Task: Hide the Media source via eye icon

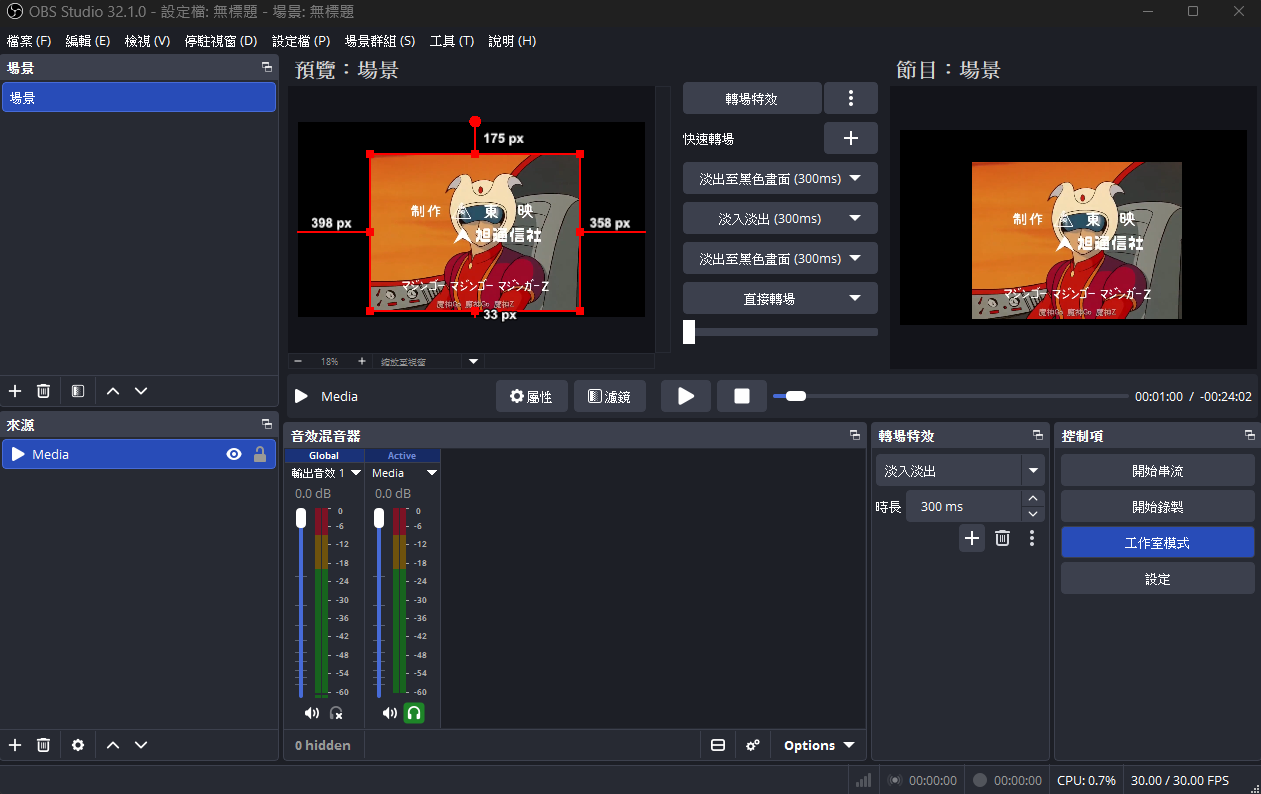Action: click(x=234, y=454)
